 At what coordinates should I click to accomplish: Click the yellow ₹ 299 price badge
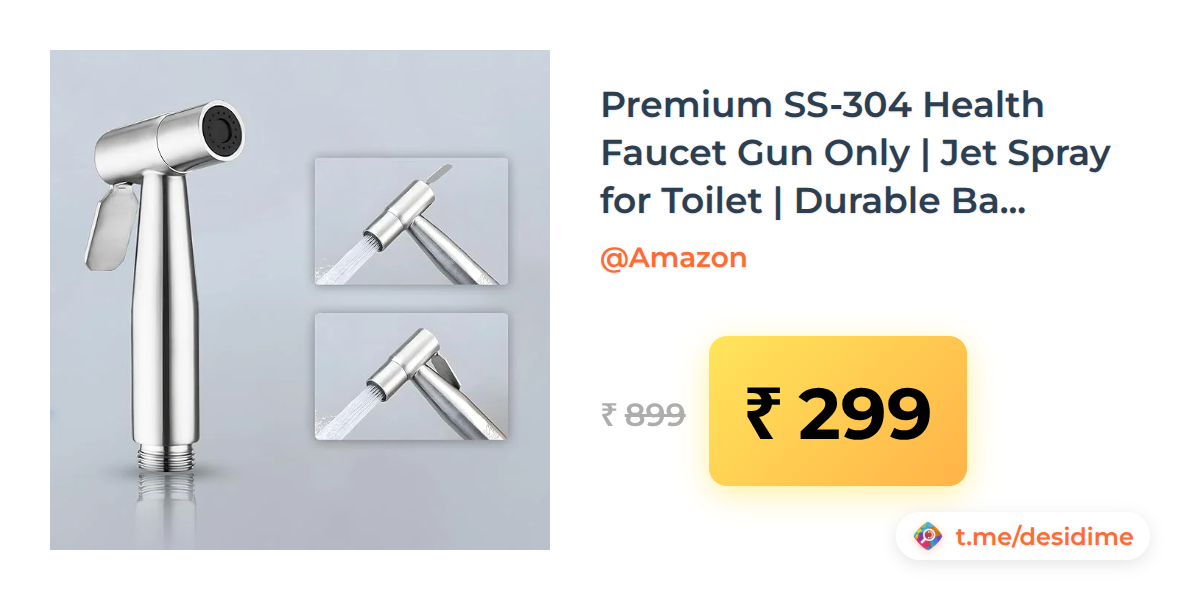click(838, 411)
